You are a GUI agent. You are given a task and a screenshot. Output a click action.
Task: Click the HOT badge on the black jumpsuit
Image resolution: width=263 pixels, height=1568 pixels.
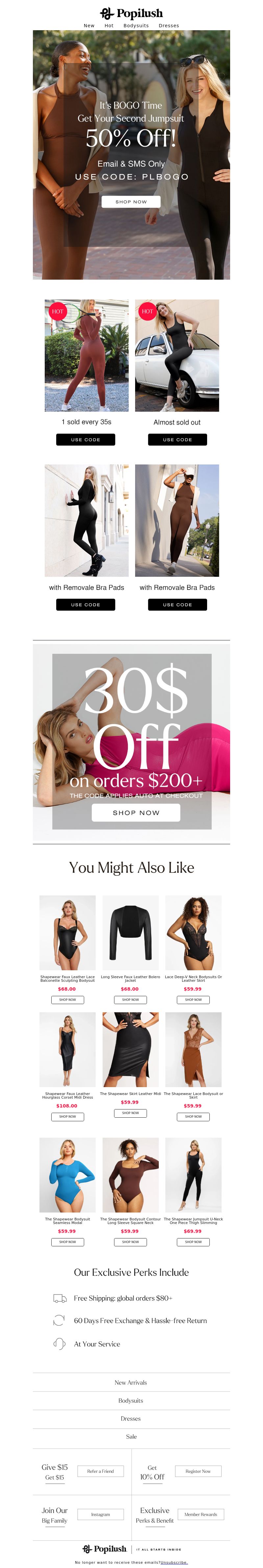click(147, 311)
